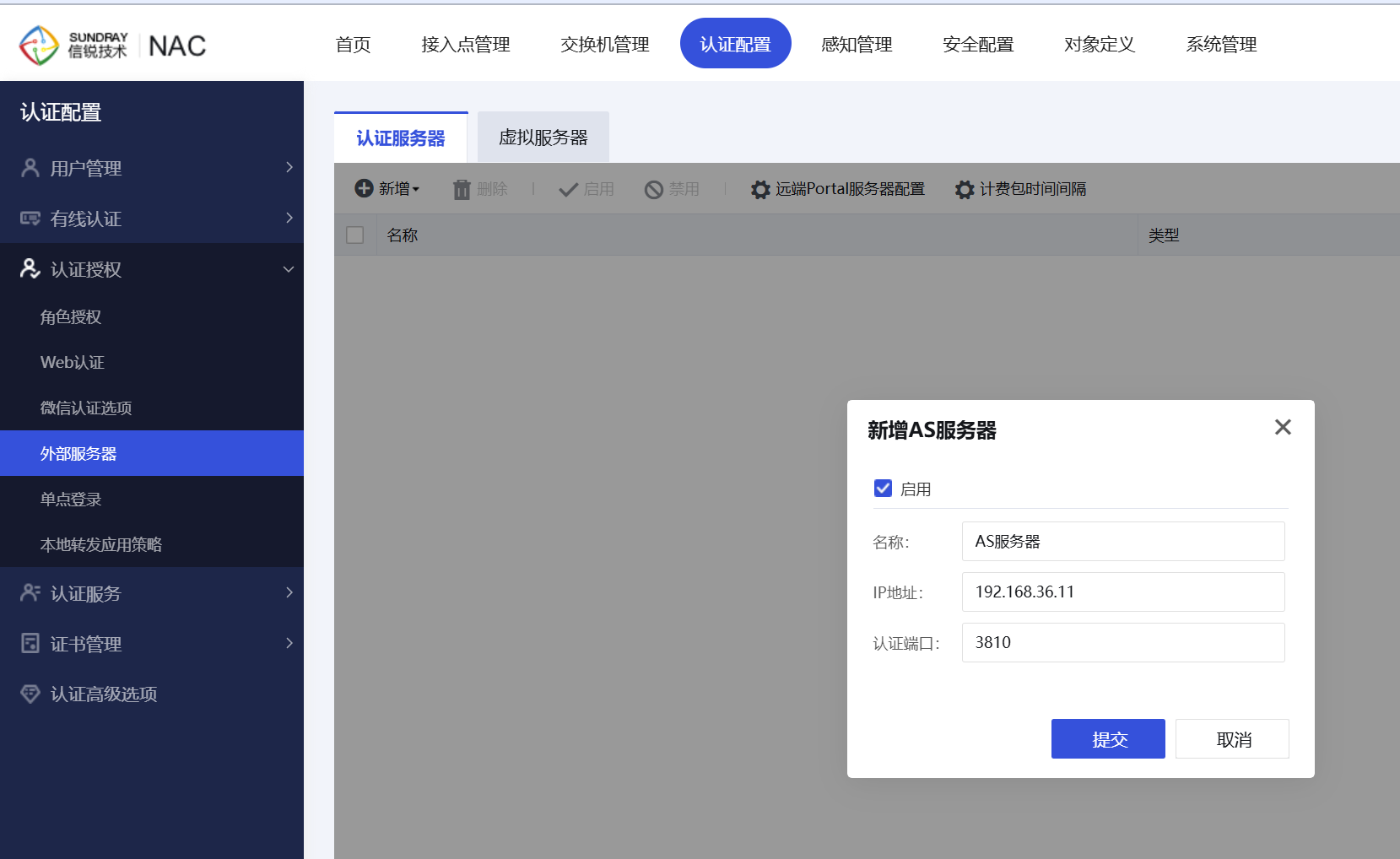The image size is (1400, 859).
Task: Select 外部服务器 in sidebar
Action: click(152, 453)
